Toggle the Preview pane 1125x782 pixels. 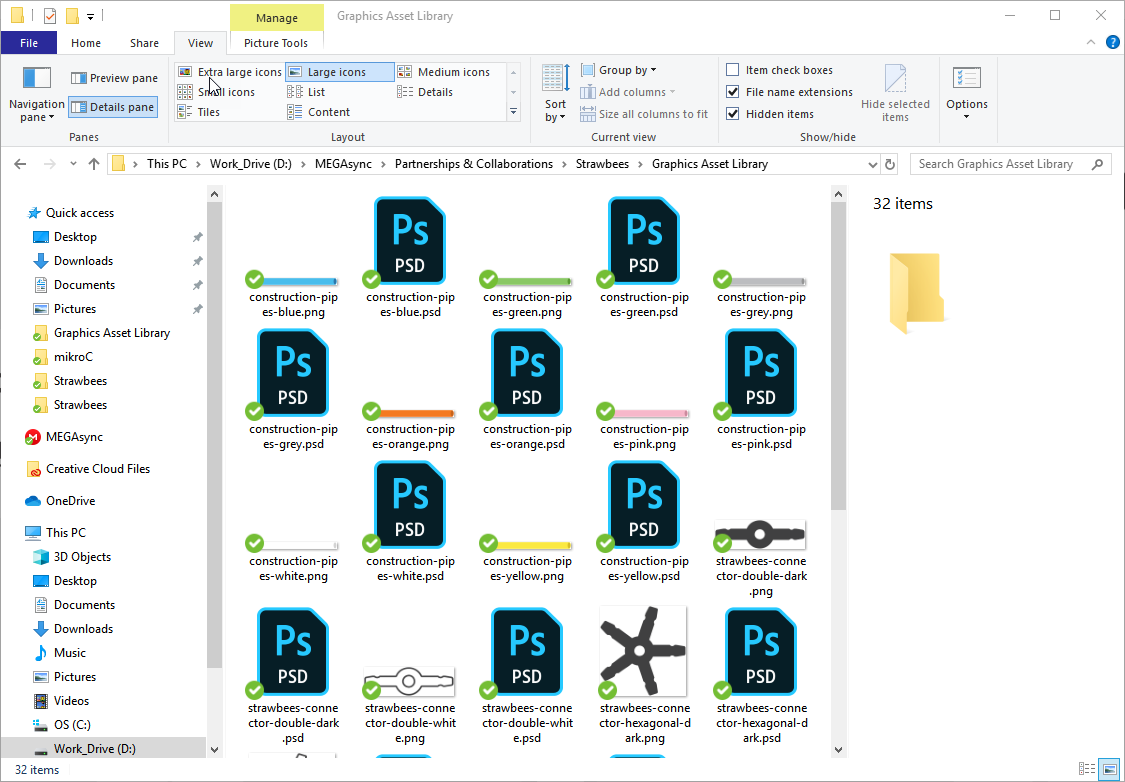tap(113, 77)
